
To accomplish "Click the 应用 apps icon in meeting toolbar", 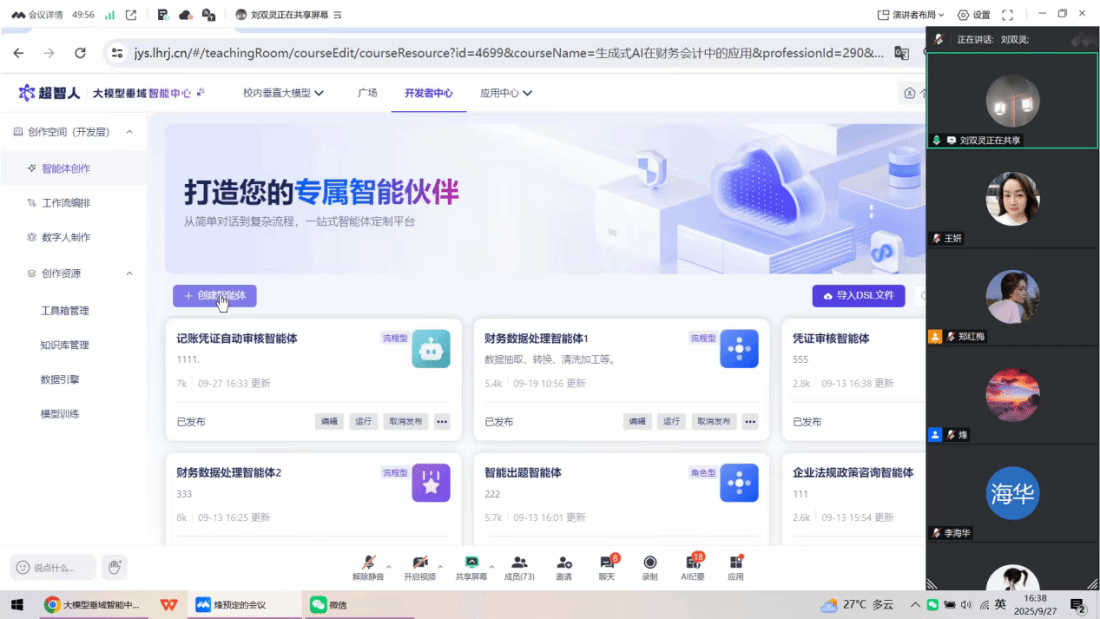I will pos(736,564).
